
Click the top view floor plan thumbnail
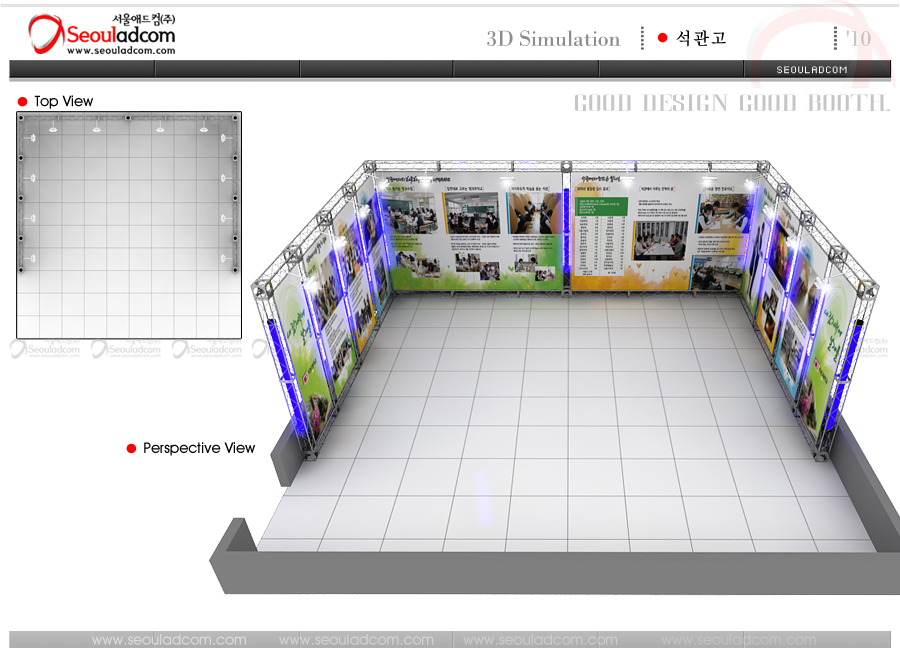129,224
